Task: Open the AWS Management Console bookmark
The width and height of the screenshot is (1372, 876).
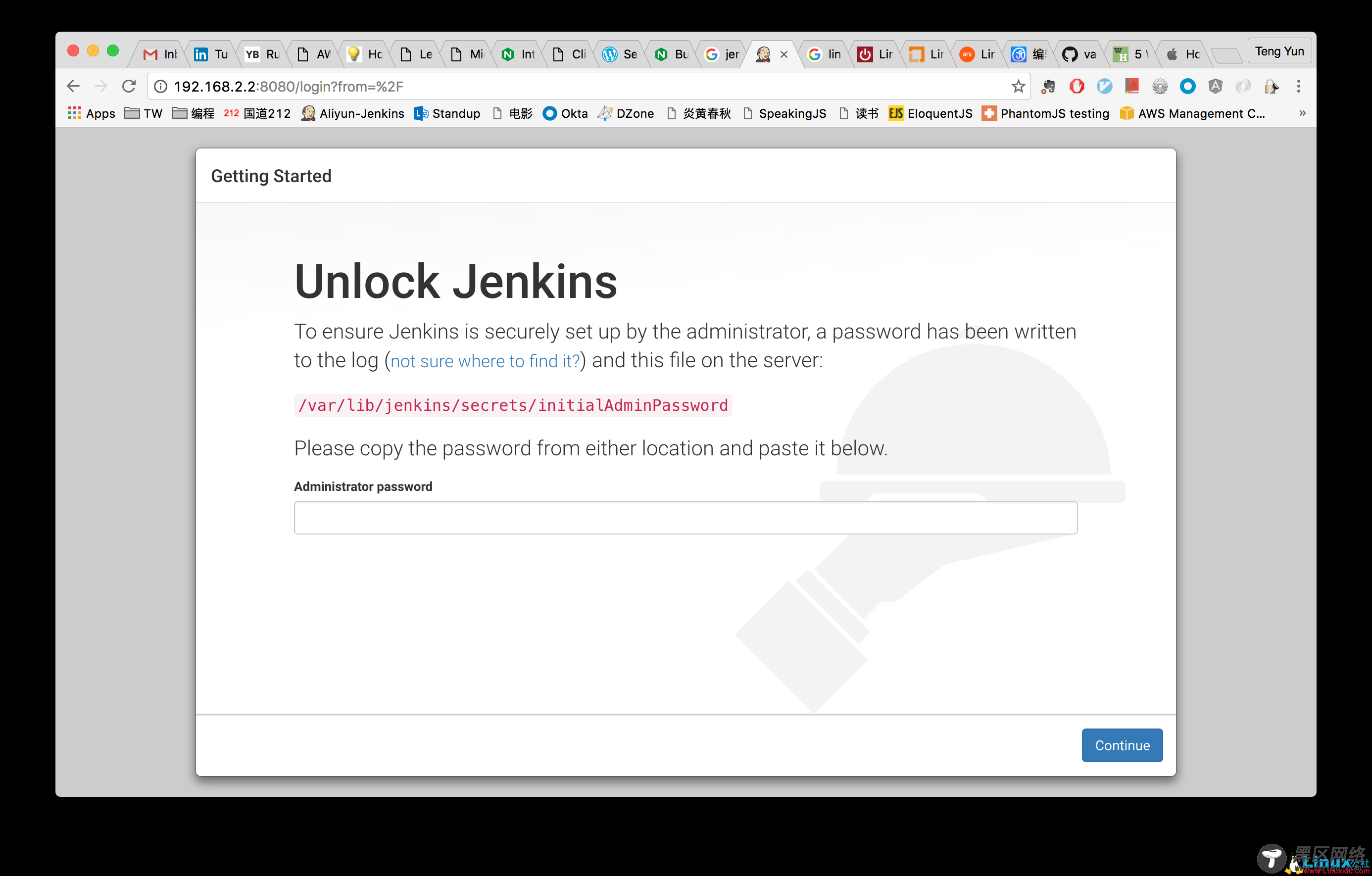Action: click(x=1192, y=113)
